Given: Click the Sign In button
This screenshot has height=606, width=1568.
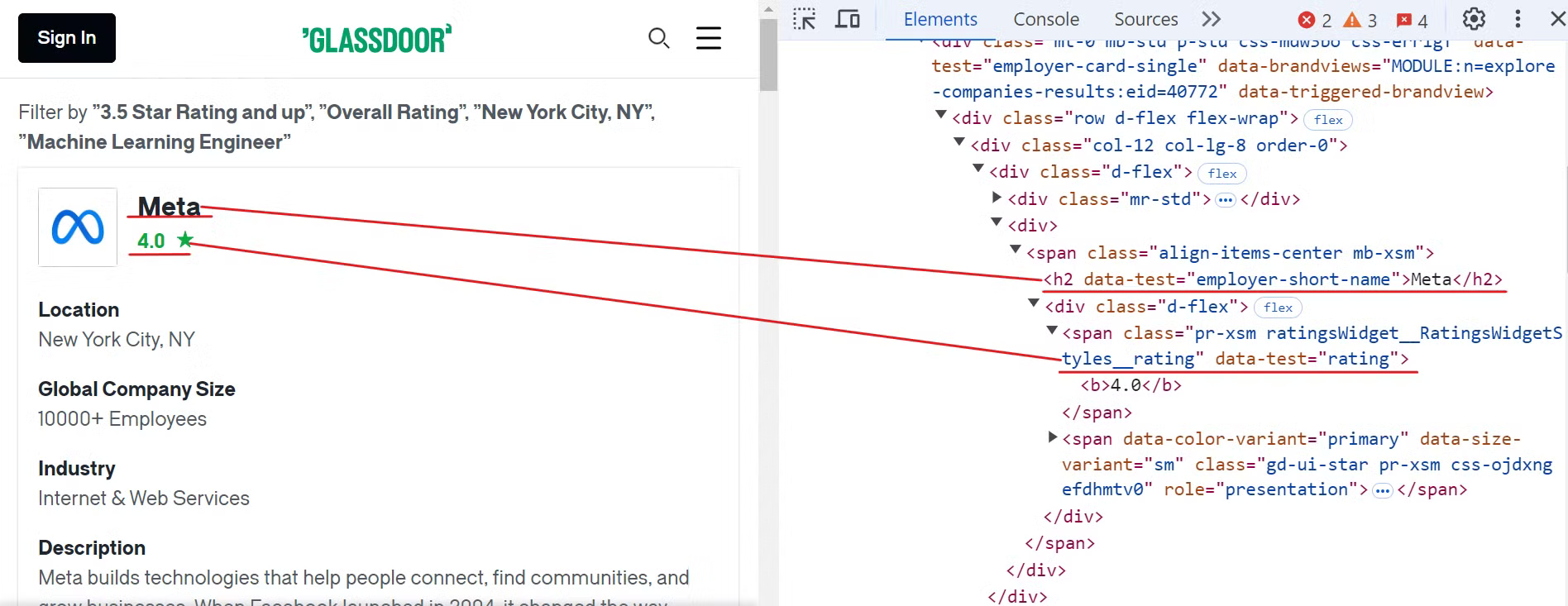Looking at the screenshot, I should (x=67, y=38).
